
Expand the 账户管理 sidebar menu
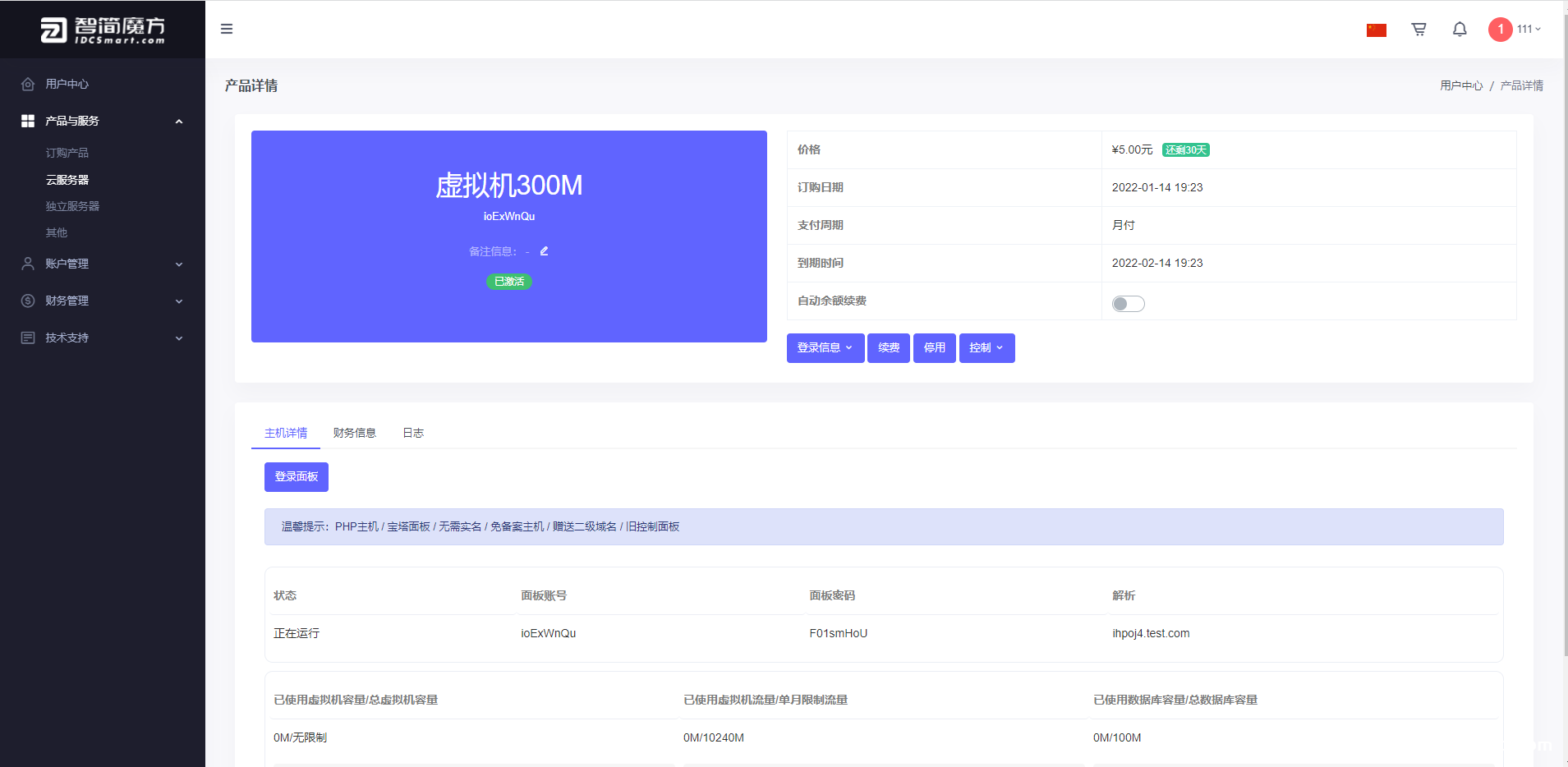pos(103,264)
